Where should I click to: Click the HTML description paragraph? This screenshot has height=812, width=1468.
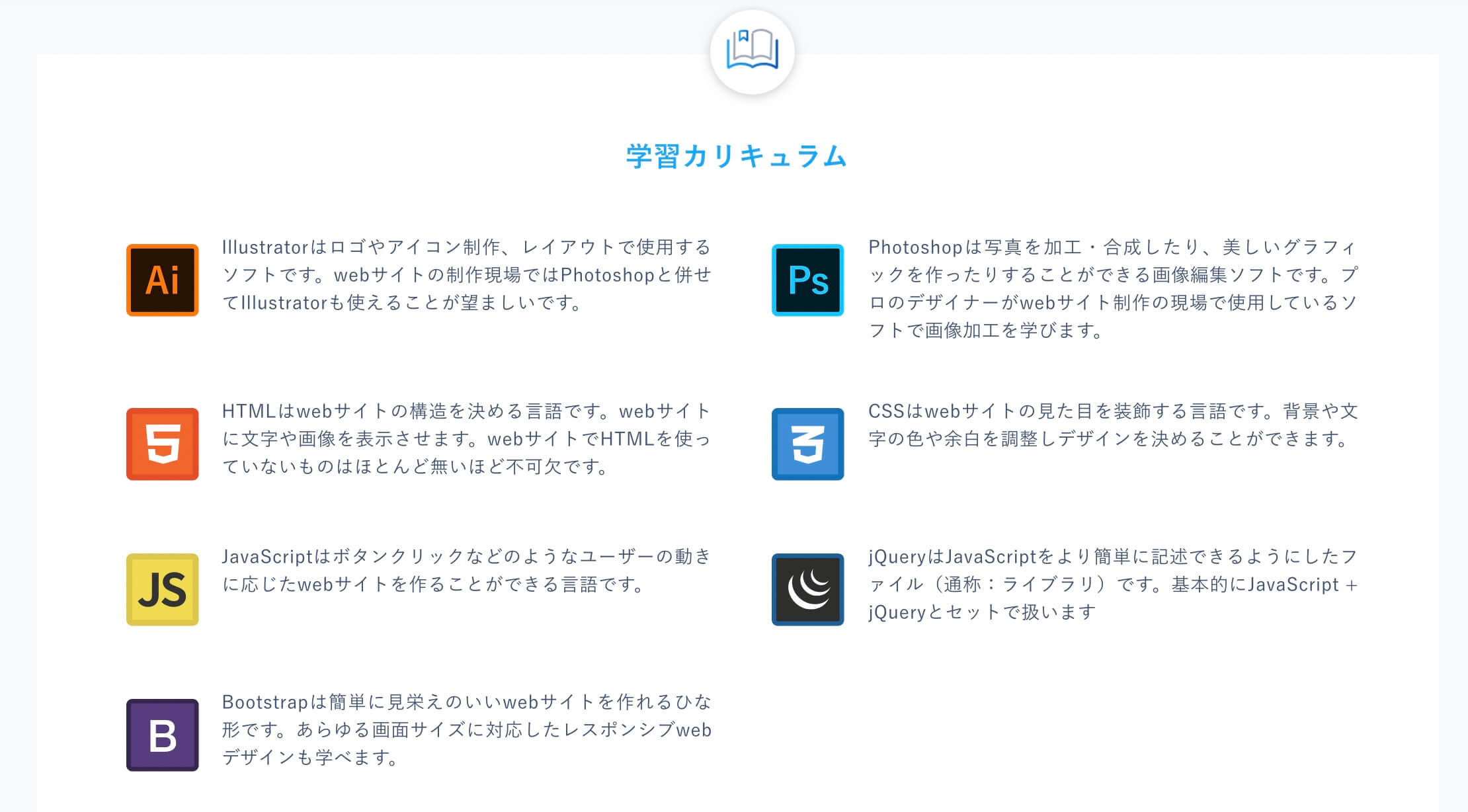pyautogui.click(x=467, y=439)
